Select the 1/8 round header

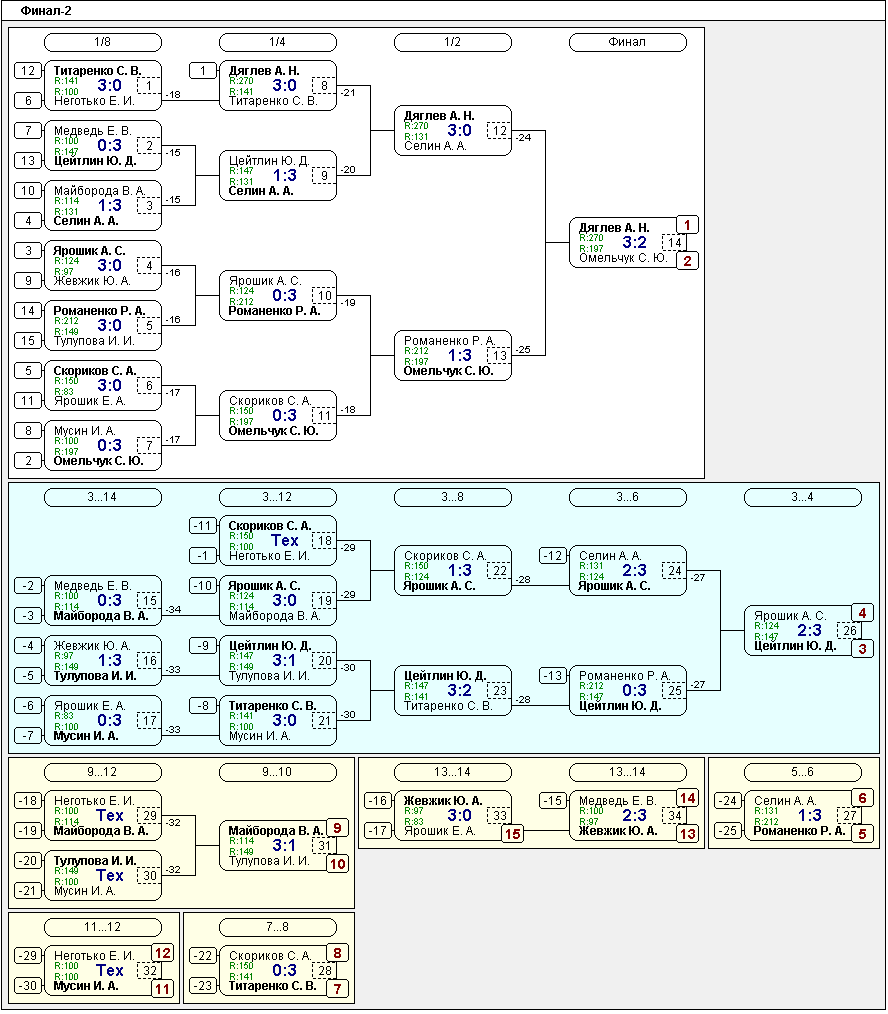click(103, 42)
